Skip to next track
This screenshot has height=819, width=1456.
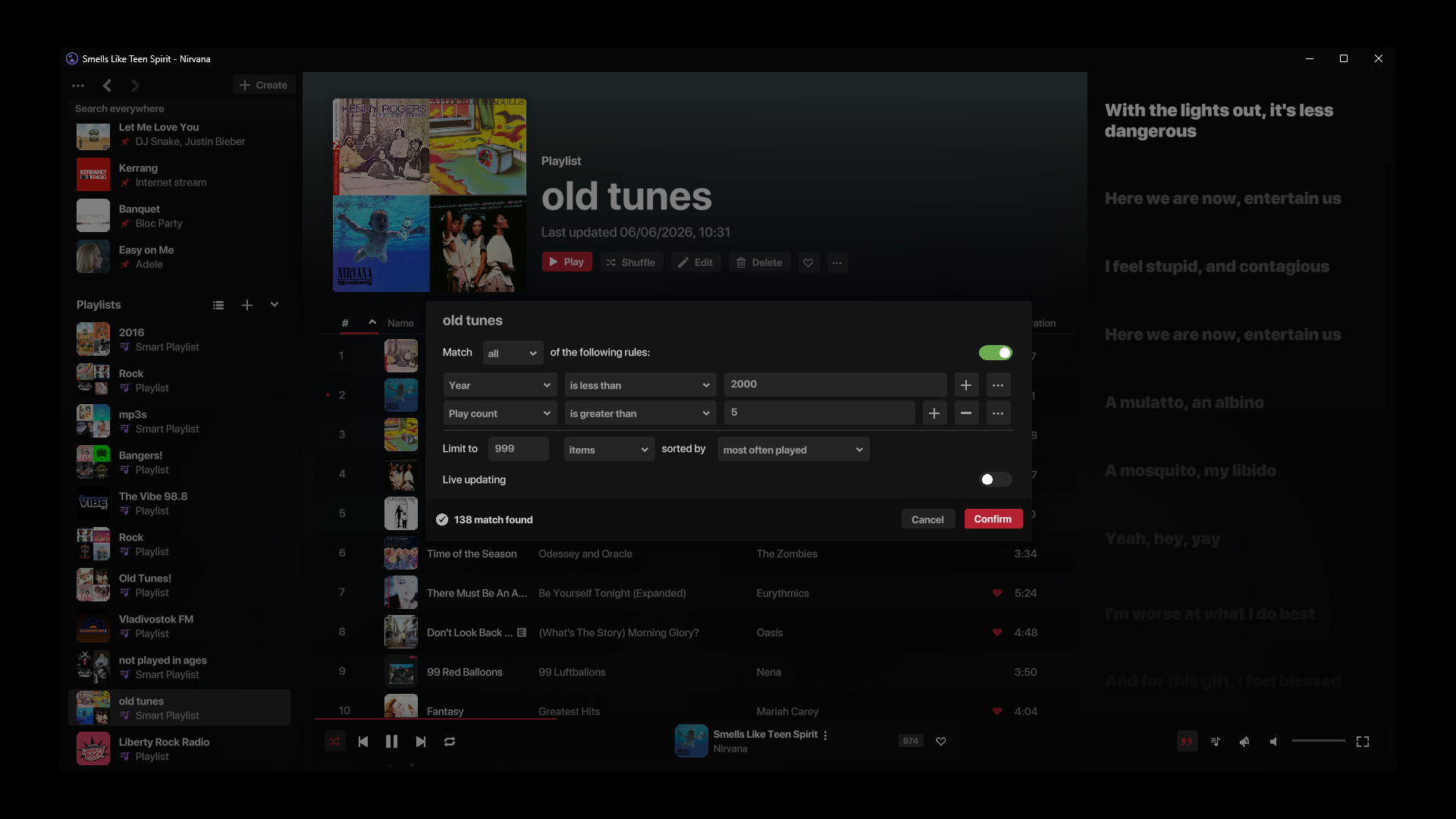coord(421,742)
